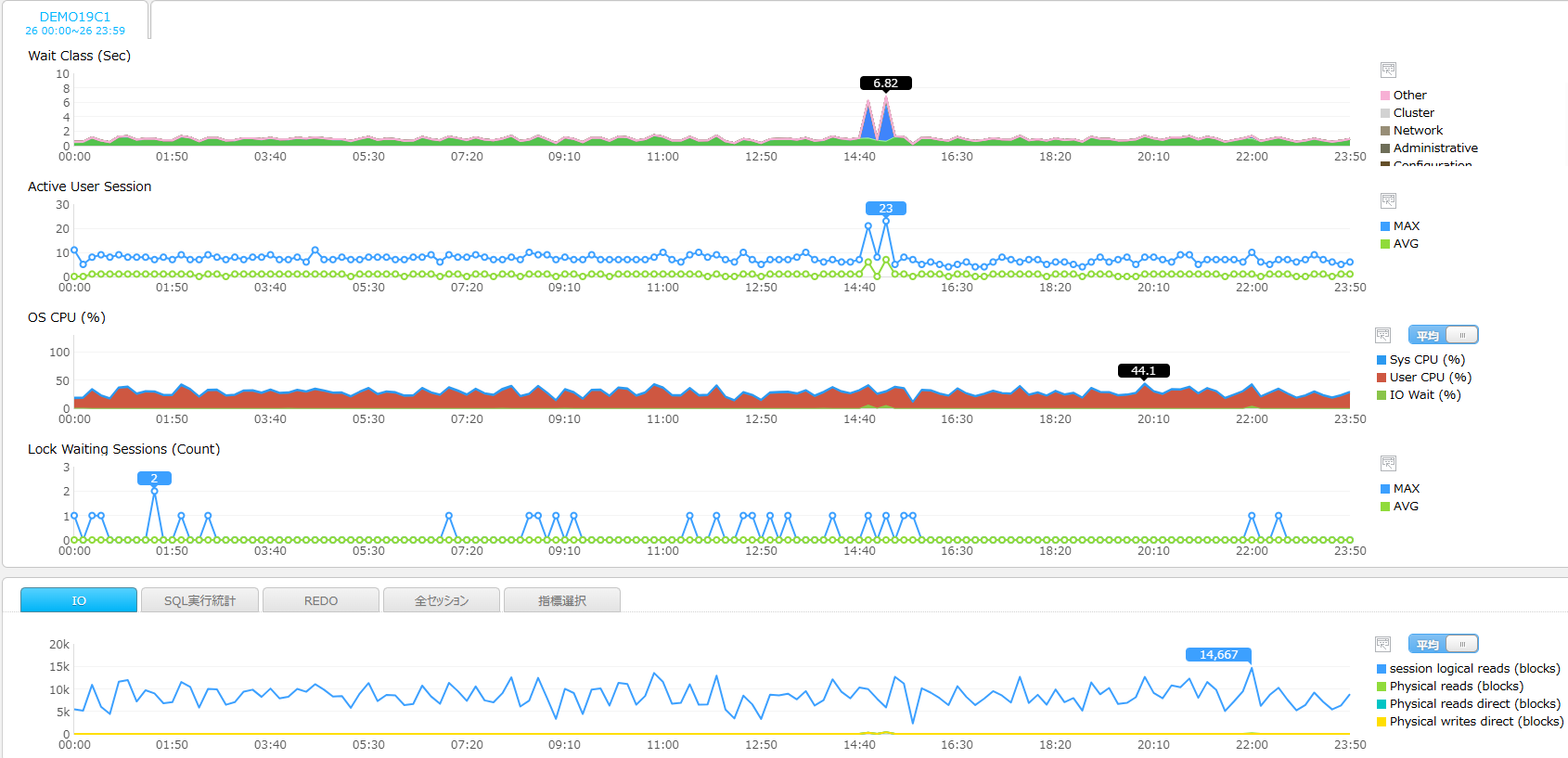Open the REDO tab

321,600
